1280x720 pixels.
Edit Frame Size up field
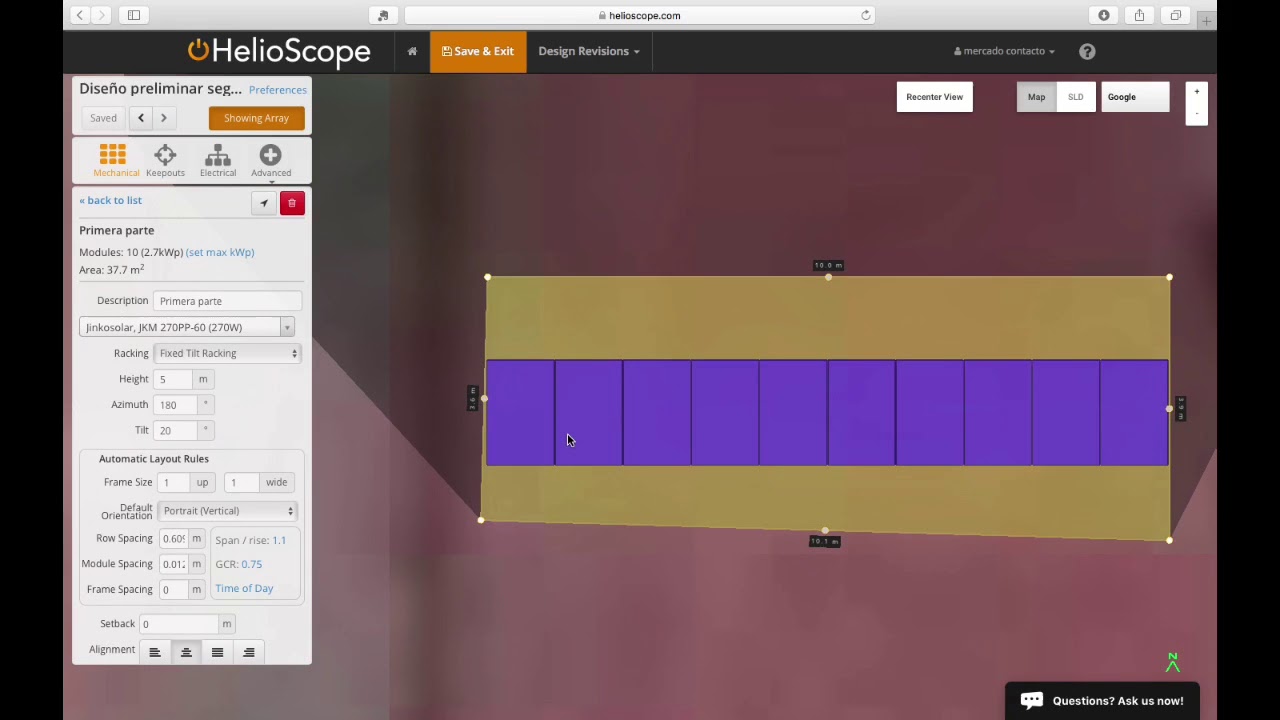173,482
